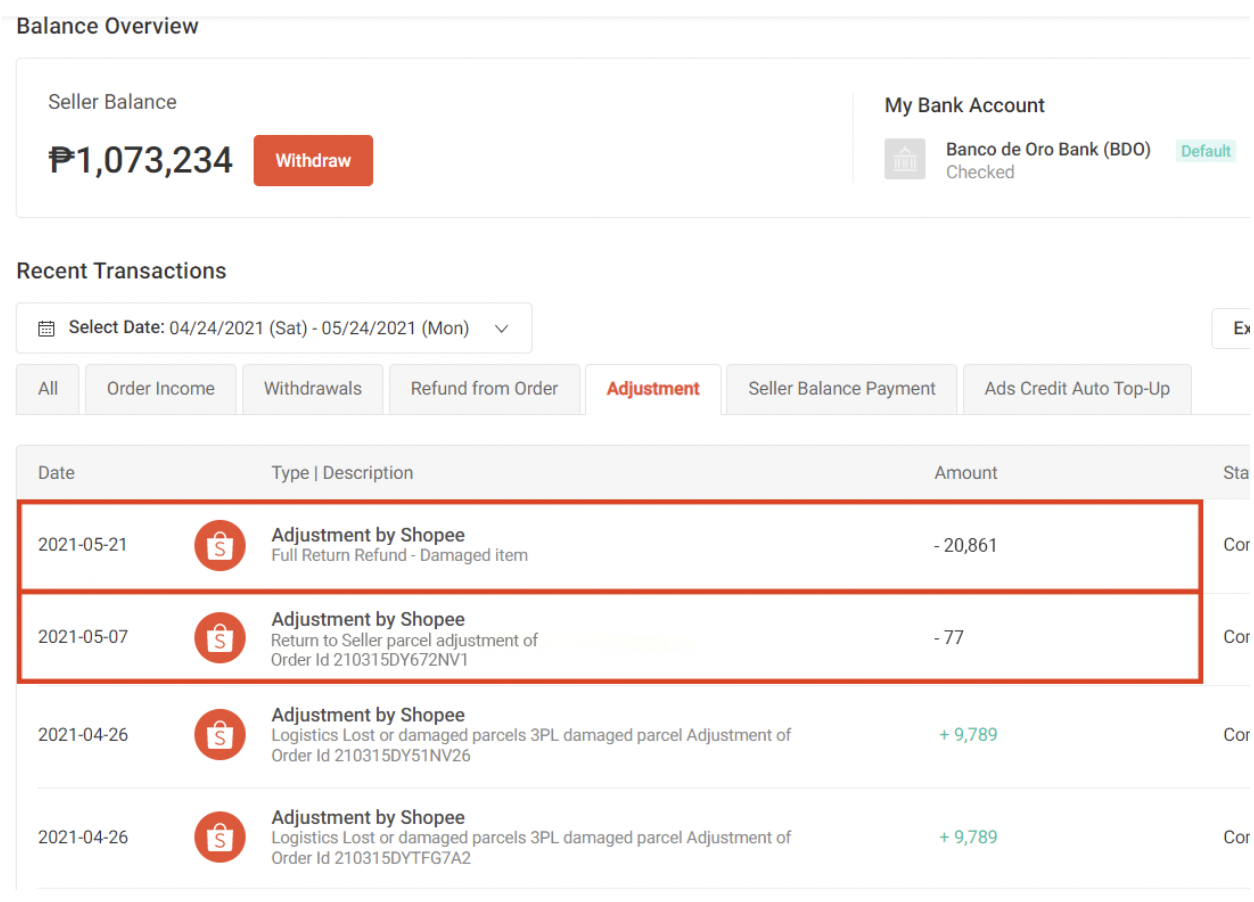The width and height of the screenshot is (1254, 902).
Task: Switch to the All transactions tab
Action: (48, 389)
